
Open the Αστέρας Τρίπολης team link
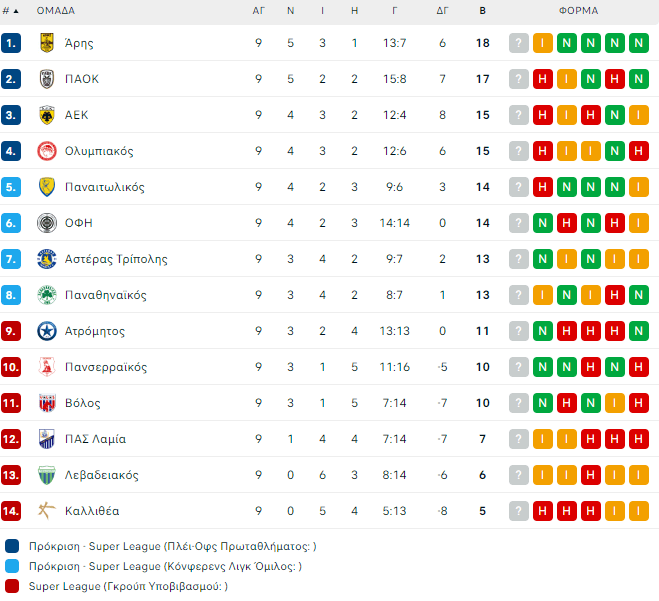click(x=116, y=259)
